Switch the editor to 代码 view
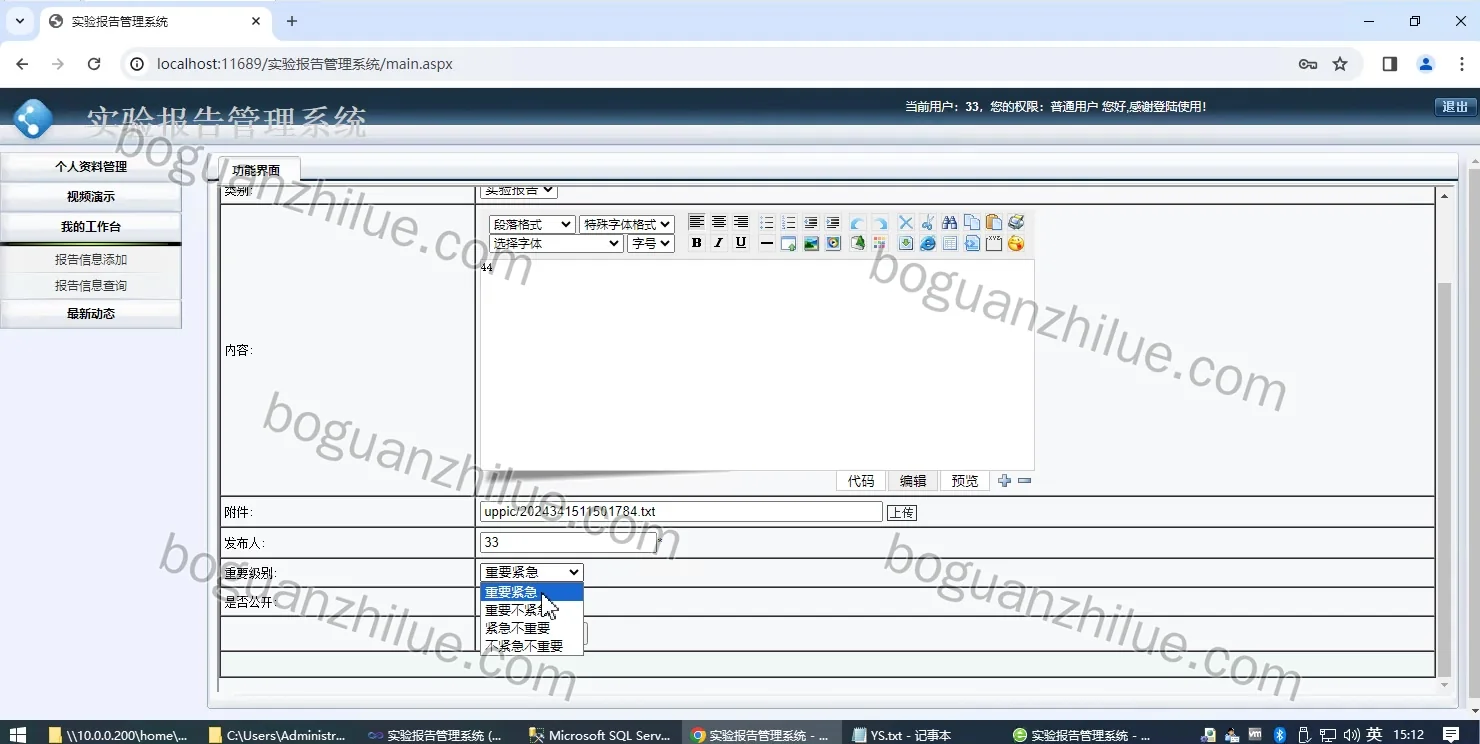This screenshot has width=1480, height=744. (861, 481)
